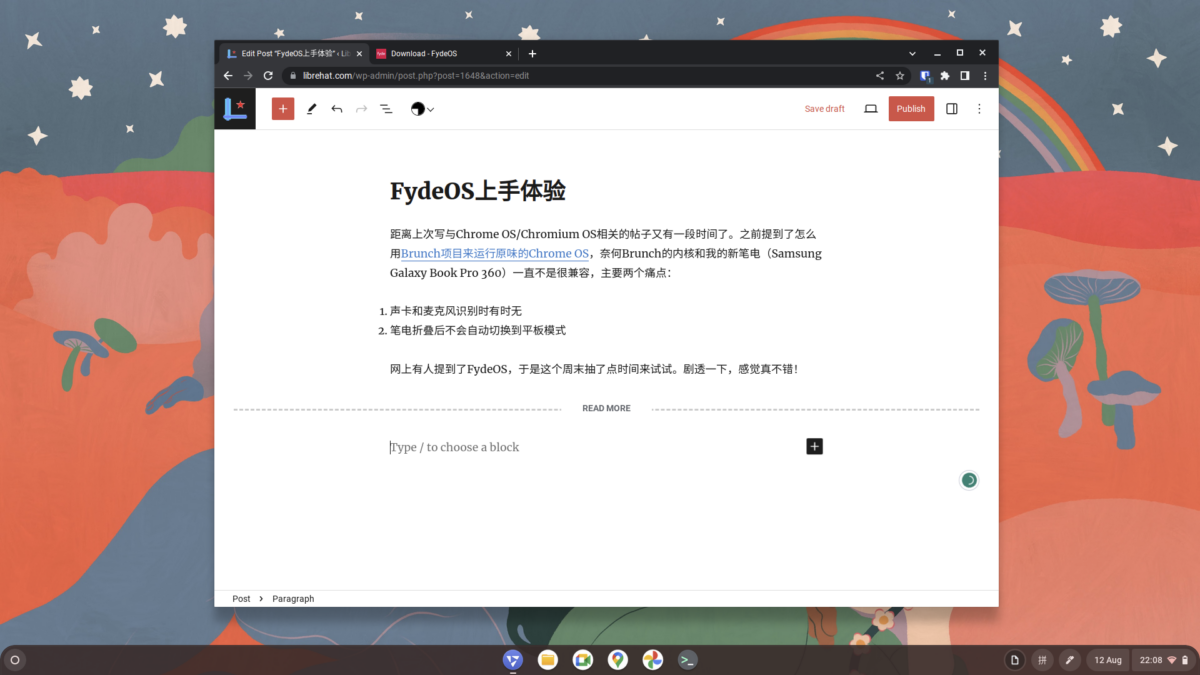Open the Preview desktop icon near Publish

[870, 108]
